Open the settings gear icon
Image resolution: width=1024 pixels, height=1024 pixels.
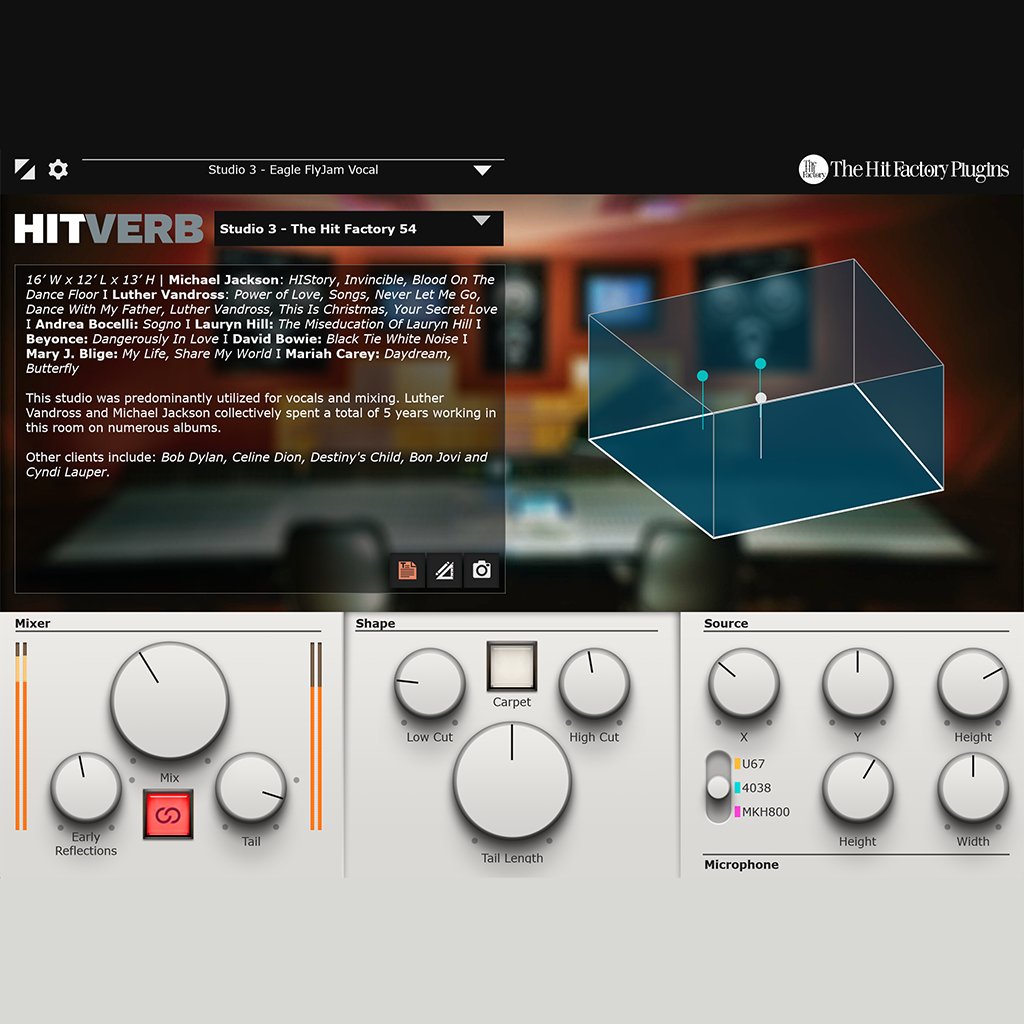click(x=58, y=170)
